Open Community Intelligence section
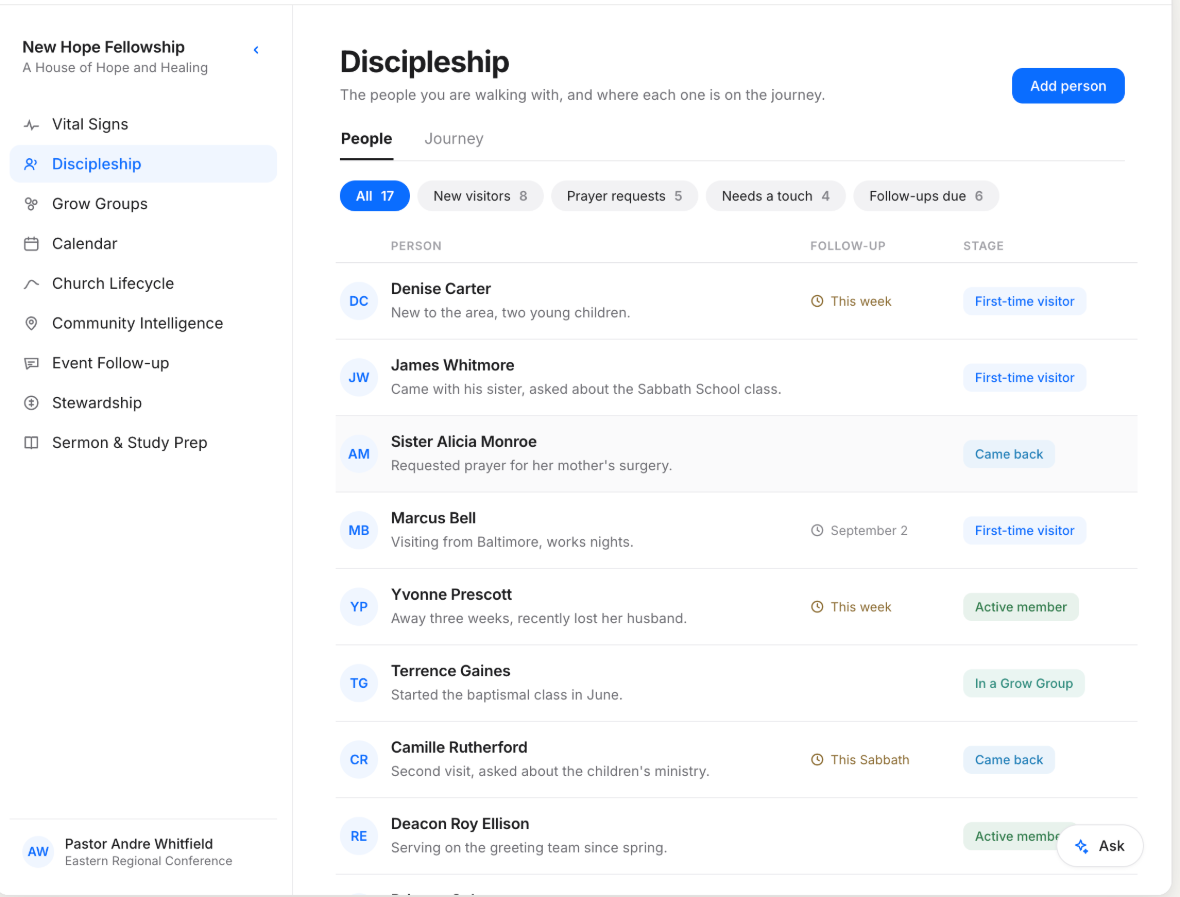 coord(143,324)
